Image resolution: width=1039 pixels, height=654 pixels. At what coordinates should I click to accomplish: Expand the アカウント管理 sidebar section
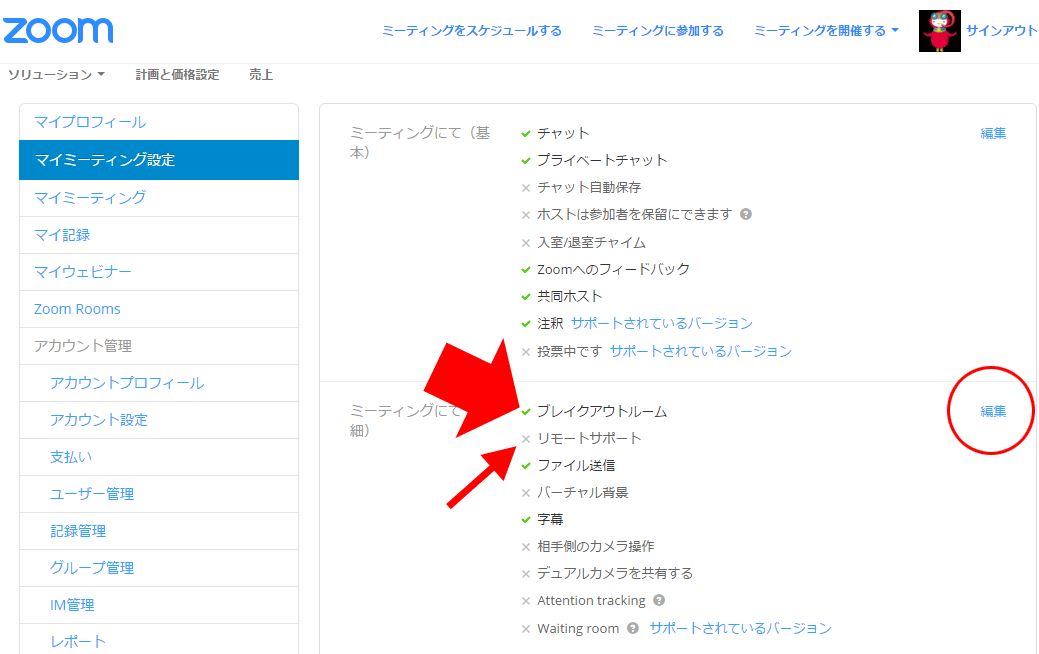pos(83,346)
